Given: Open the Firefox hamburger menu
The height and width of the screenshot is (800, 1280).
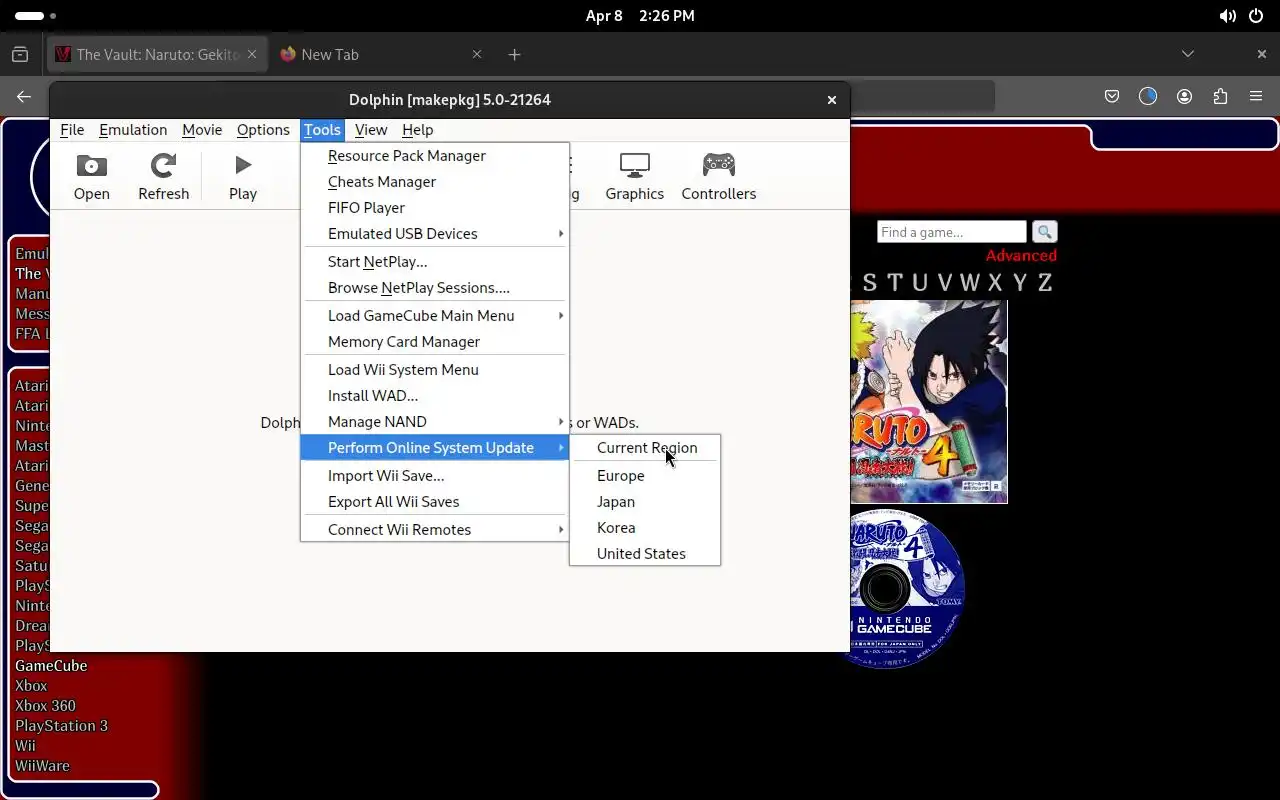Looking at the screenshot, I should (x=1256, y=96).
